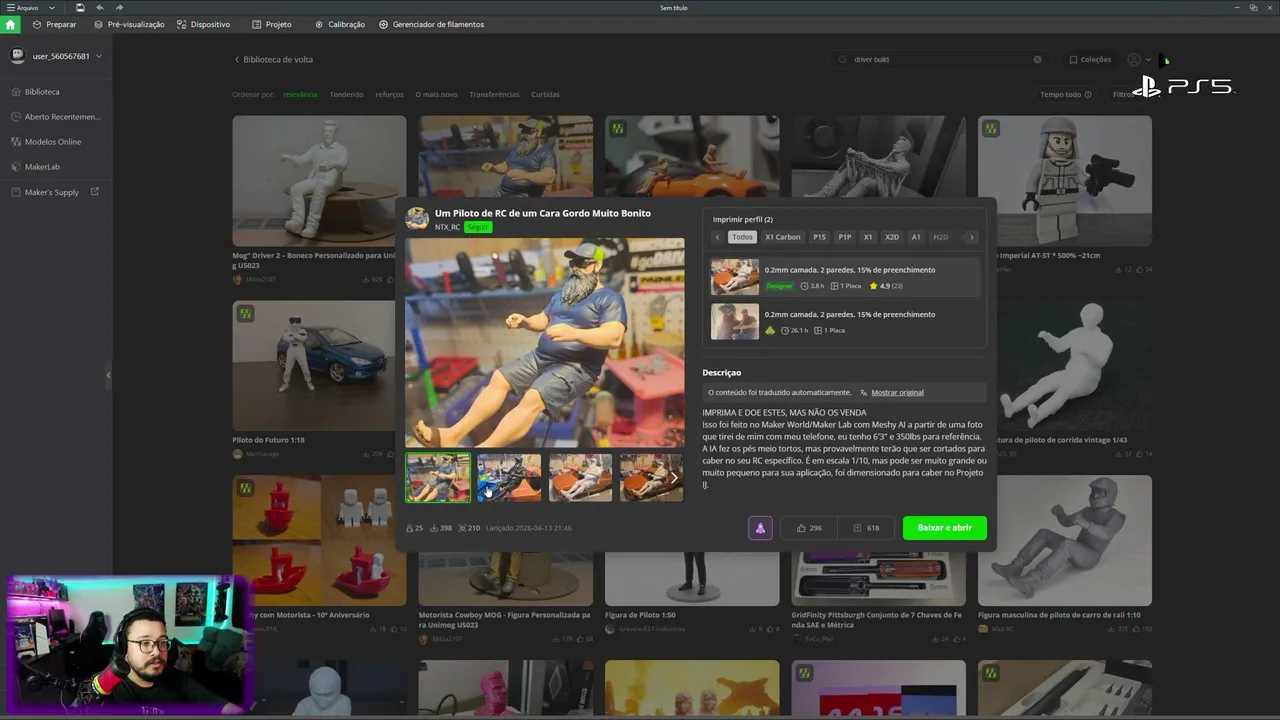Screen dimensions: 1280x720
Task: Filter profiles by A1 printer
Action: point(916,237)
